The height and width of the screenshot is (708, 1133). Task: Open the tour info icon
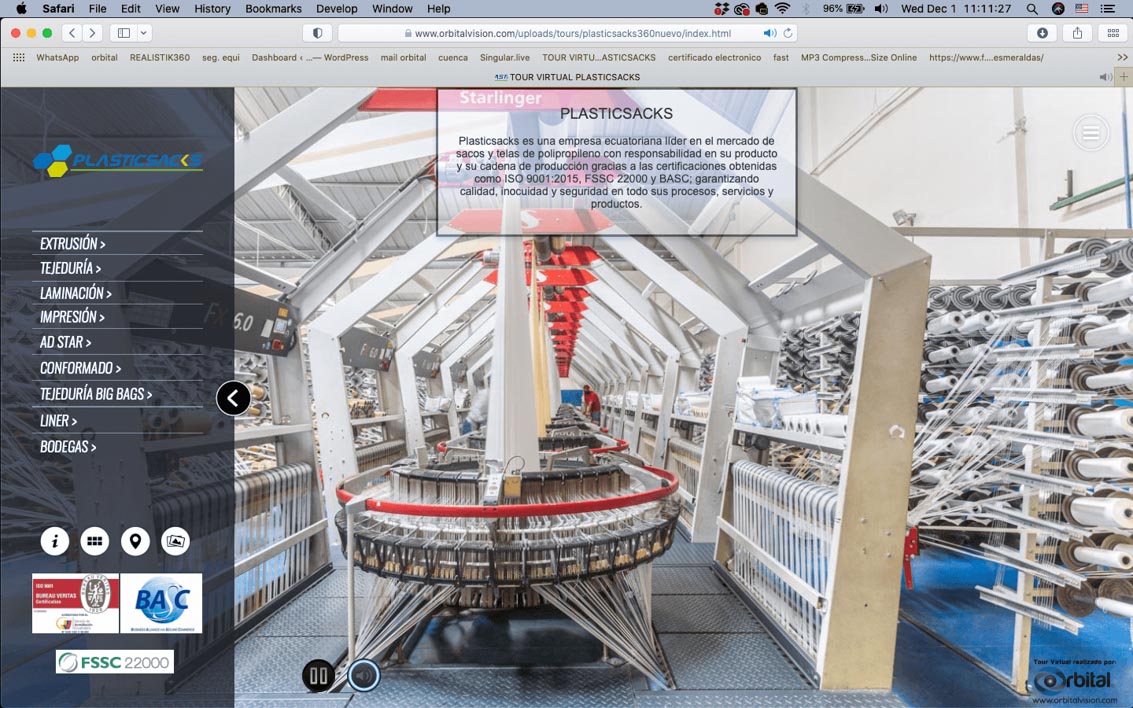(54, 541)
